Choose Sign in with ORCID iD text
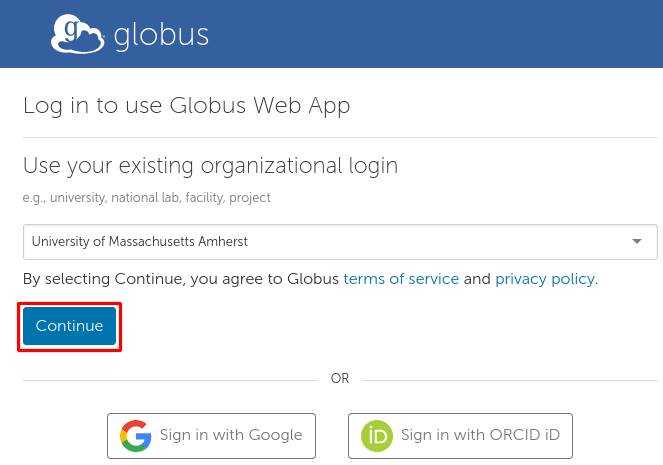 click(x=480, y=435)
